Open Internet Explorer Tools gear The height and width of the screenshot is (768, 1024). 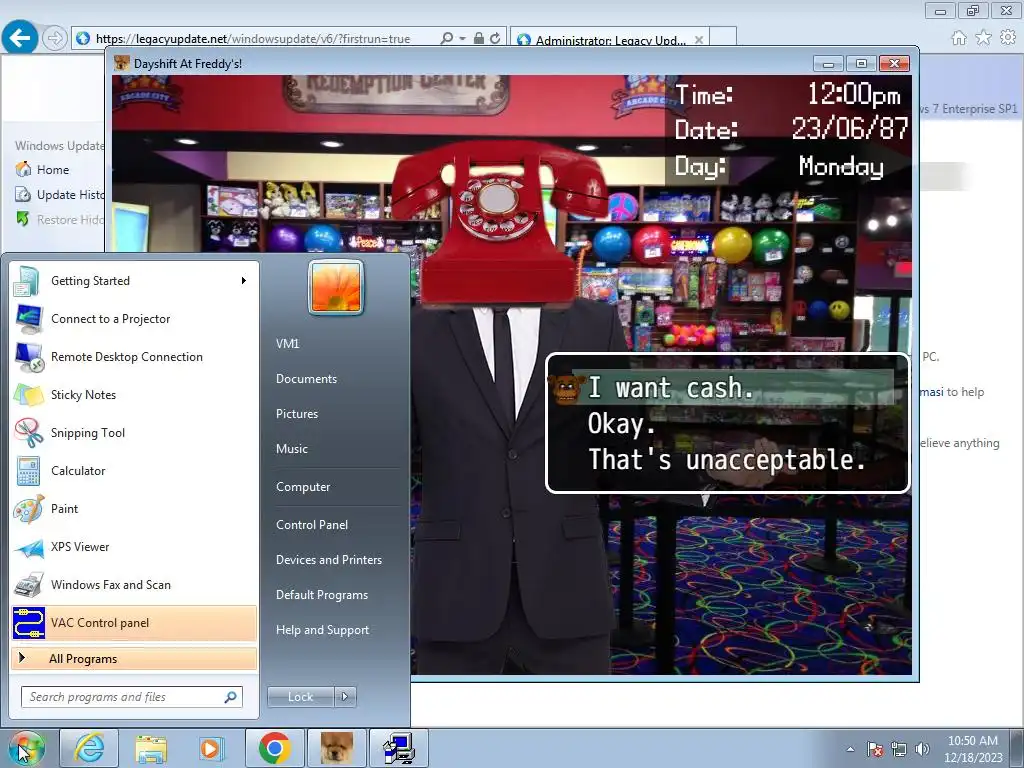click(1008, 38)
